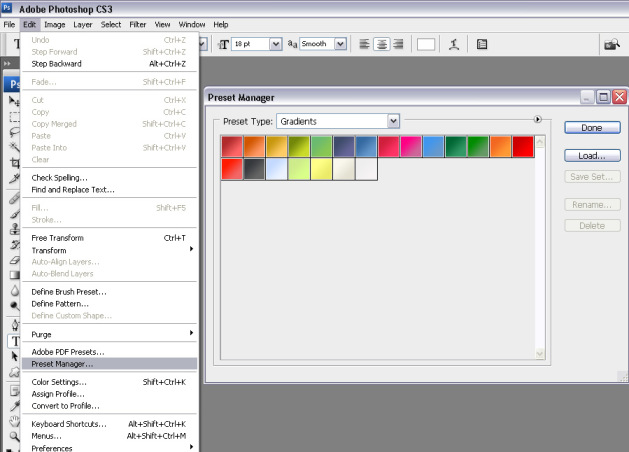This screenshot has height=452, width=629.
Task: Select the yellow gradient swatch in second row
Action: (x=321, y=169)
